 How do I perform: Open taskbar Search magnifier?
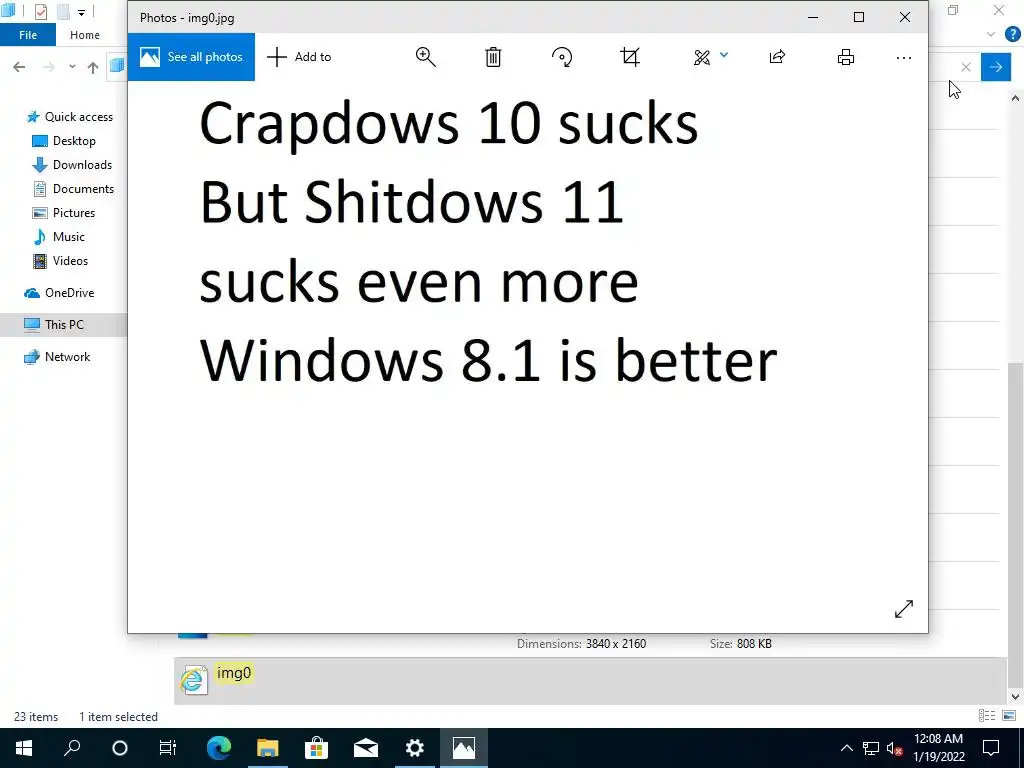tap(72, 748)
